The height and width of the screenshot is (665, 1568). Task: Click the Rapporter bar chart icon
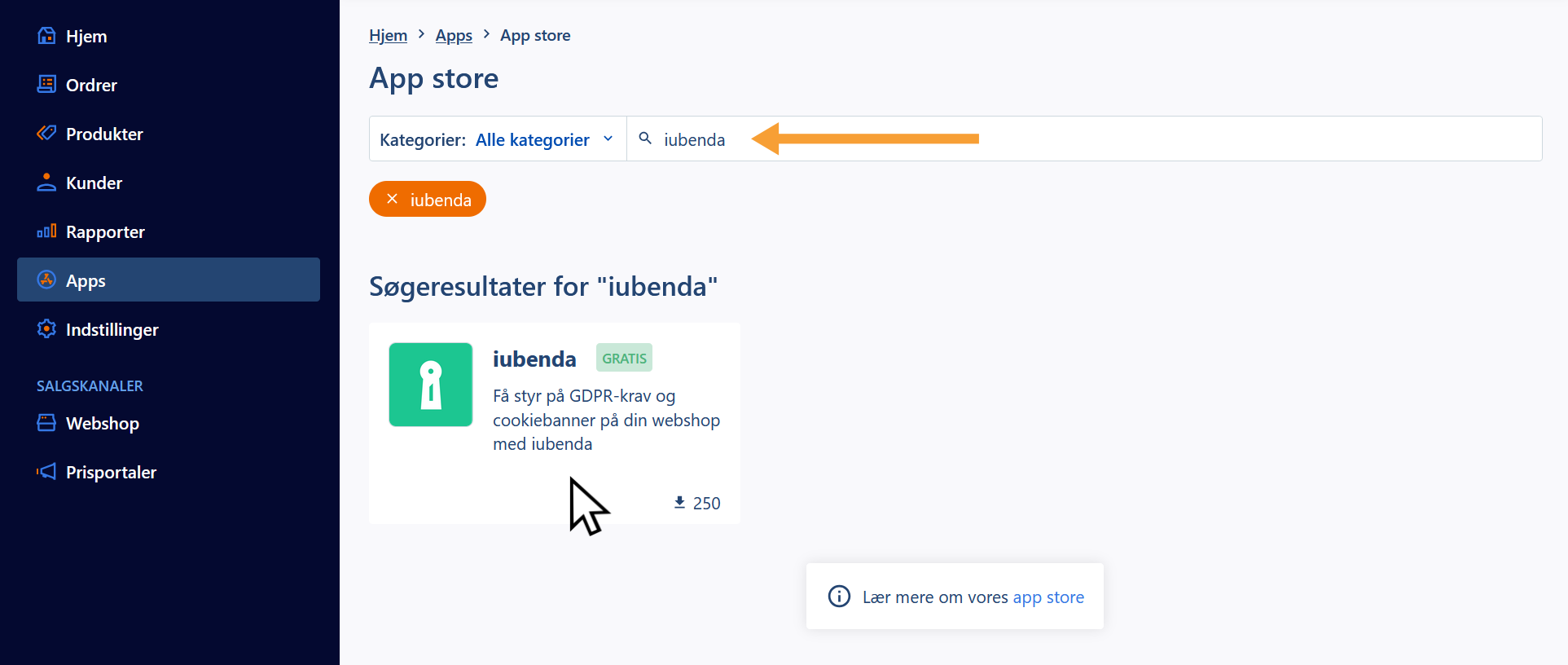[46, 231]
